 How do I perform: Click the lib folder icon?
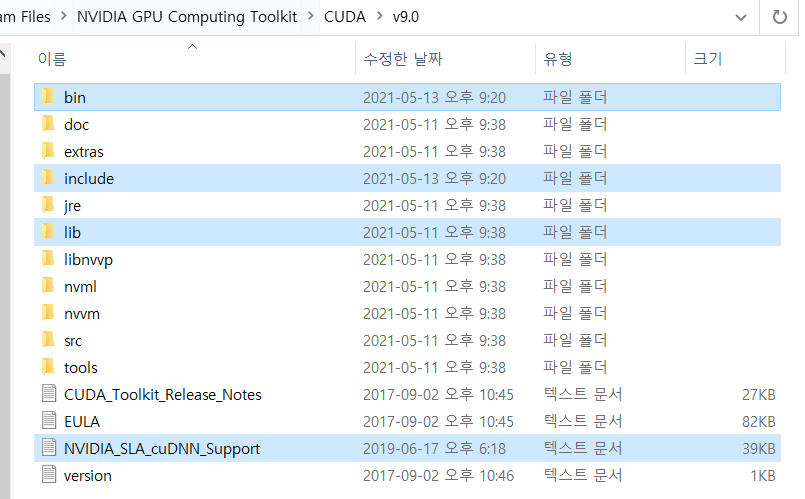coord(48,232)
